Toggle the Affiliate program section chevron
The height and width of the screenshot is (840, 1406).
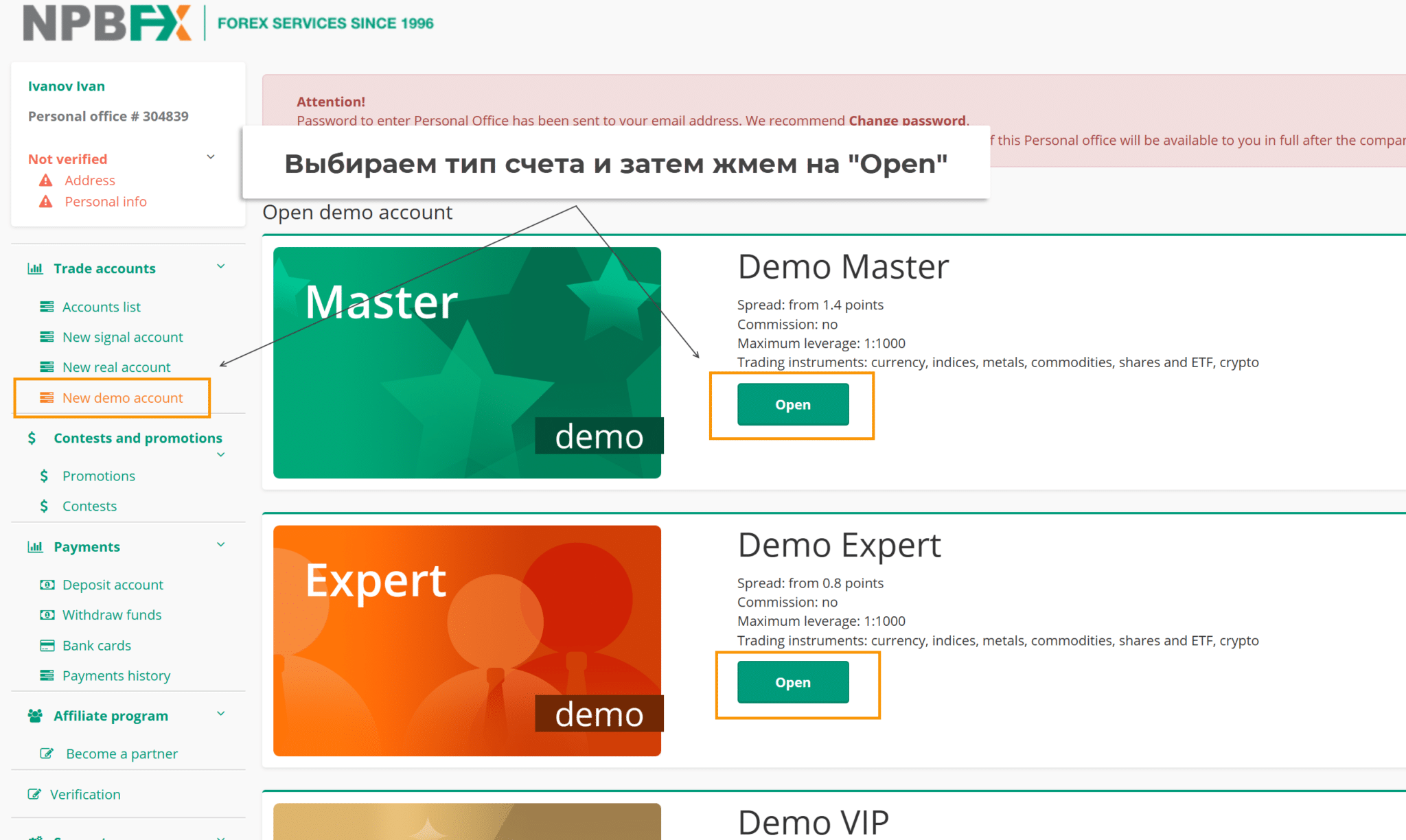pyautogui.click(x=221, y=714)
